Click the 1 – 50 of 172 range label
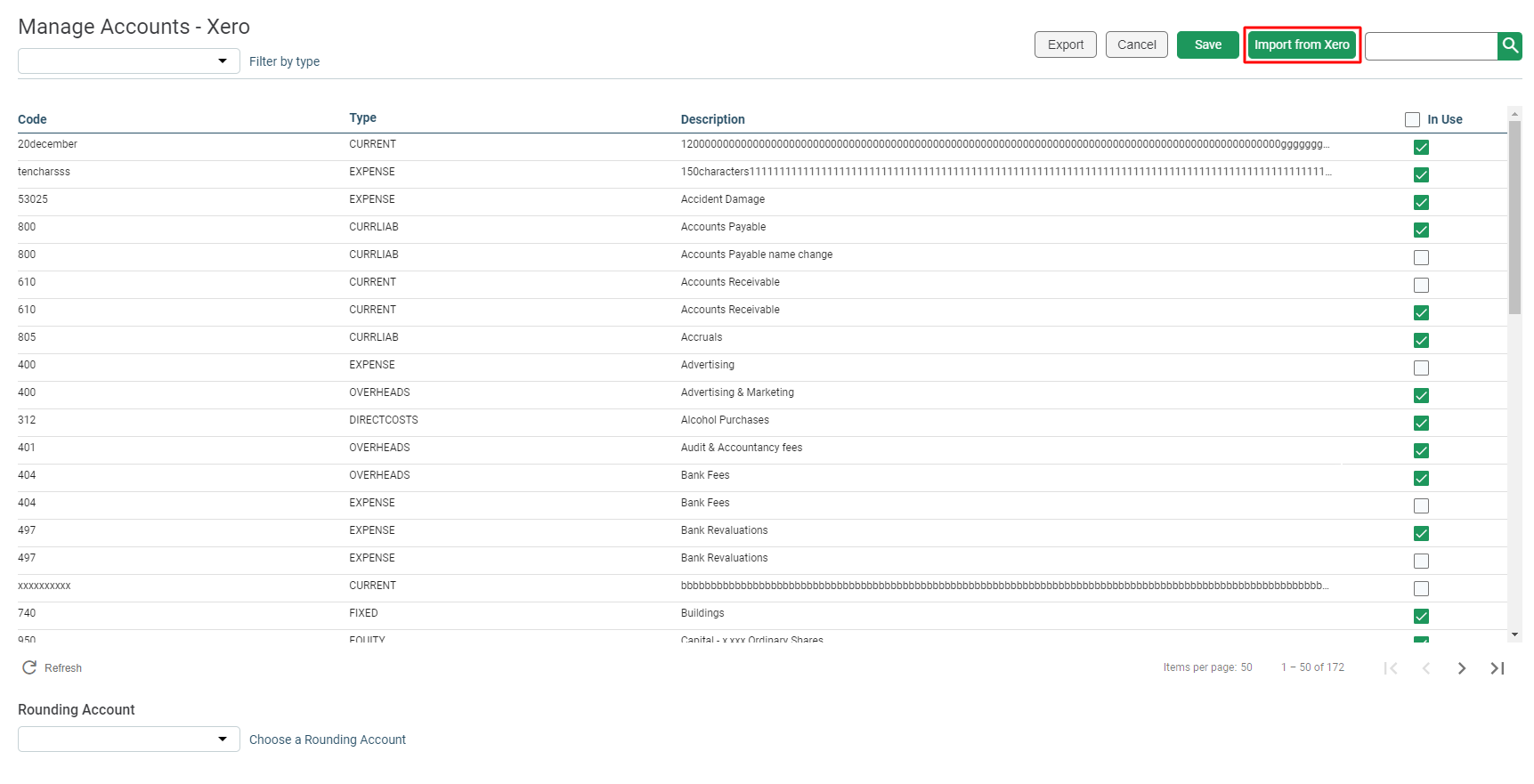Screen dimensions: 1534x784 [1313, 667]
